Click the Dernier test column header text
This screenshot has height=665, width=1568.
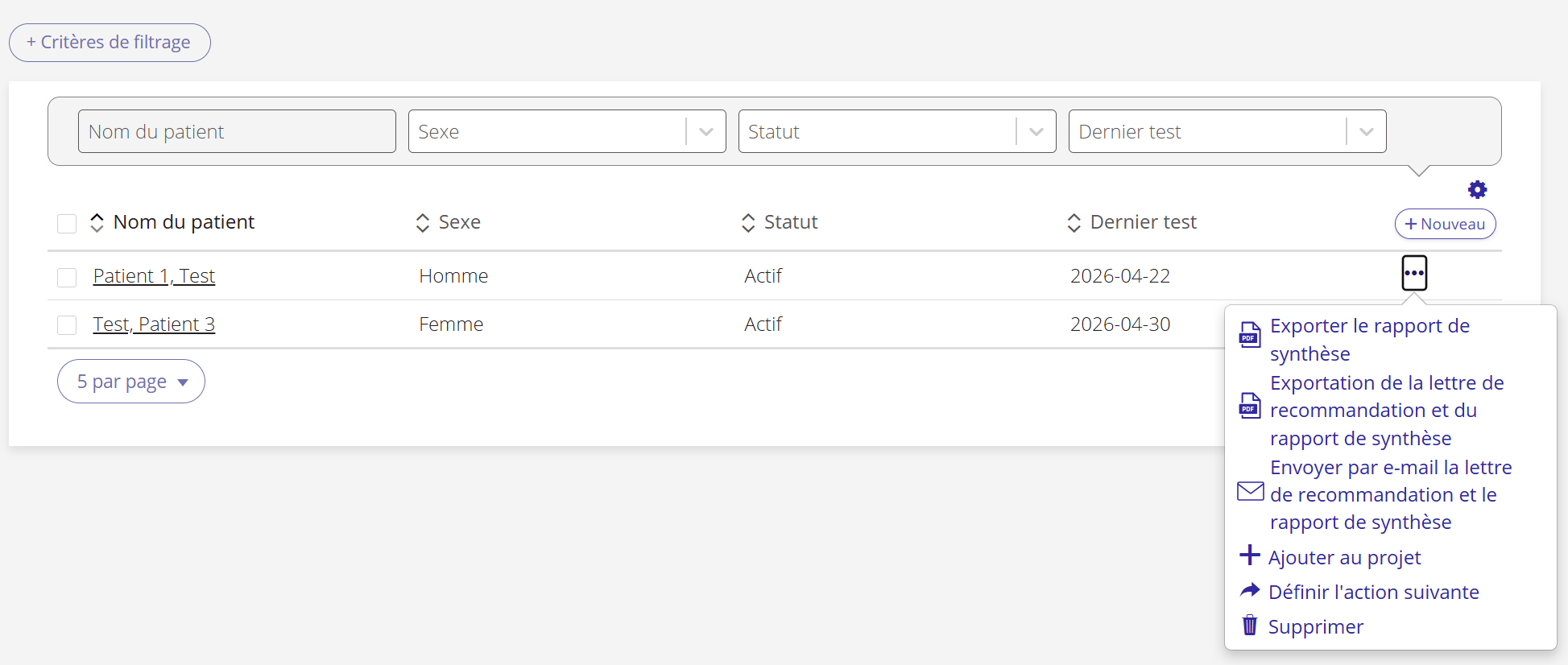click(1143, 222)
